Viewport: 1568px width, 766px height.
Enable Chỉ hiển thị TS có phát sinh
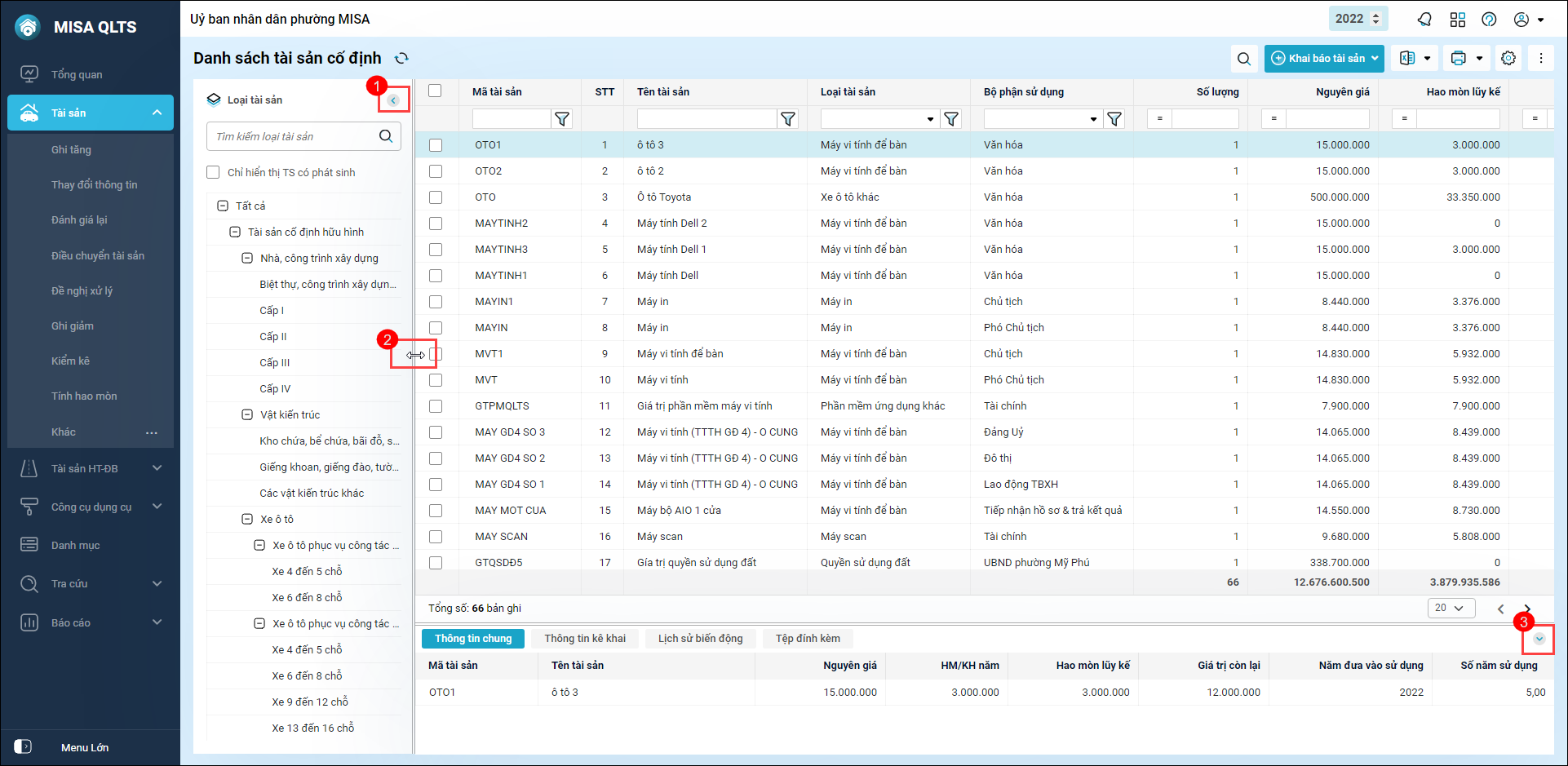pos(214,172)
